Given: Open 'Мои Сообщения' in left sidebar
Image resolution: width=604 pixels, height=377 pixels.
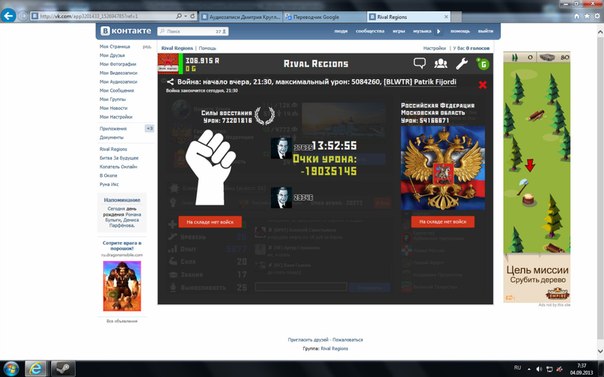Looking at the screenshot, I should 117,91.
